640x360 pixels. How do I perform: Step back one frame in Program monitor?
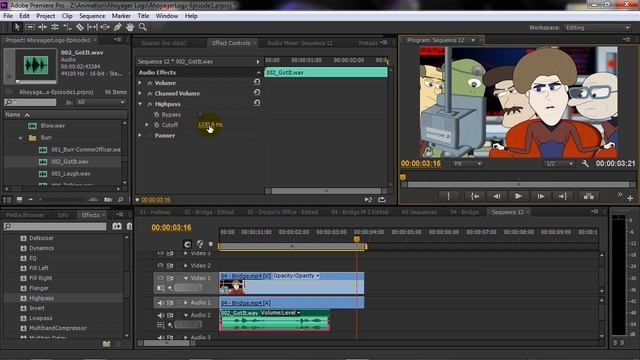click(x=497, y=196)
